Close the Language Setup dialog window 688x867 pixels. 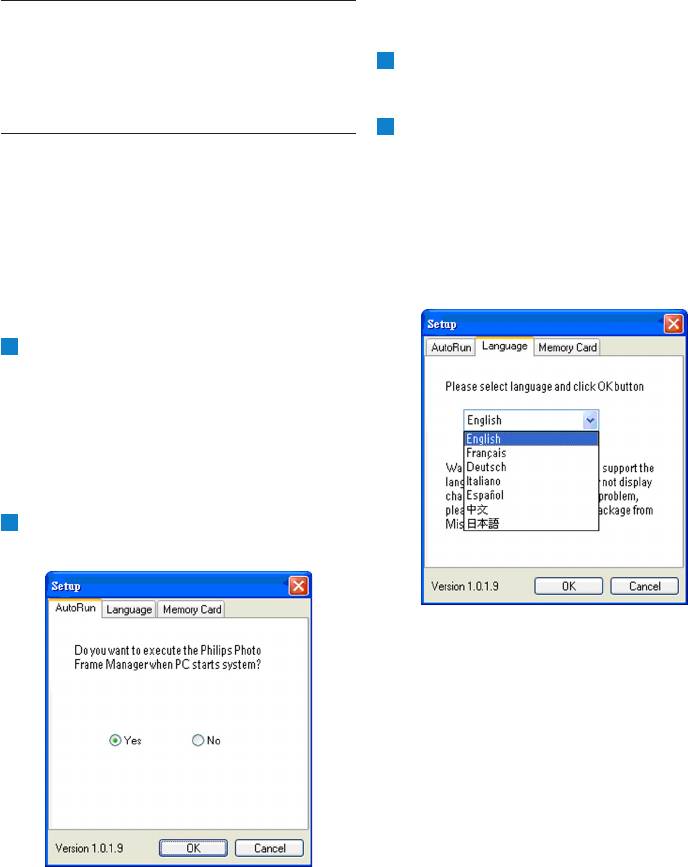pos(674,324)
